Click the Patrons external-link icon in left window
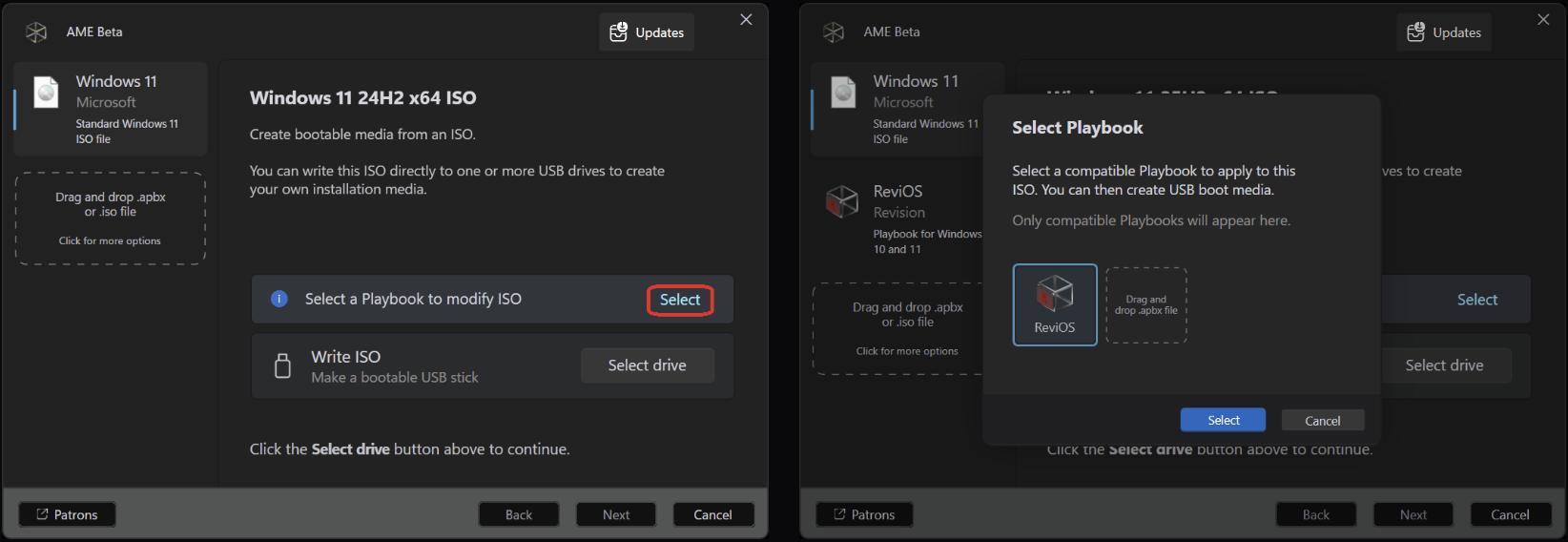The image size is (1568, 542). click(x=42, y=514)
